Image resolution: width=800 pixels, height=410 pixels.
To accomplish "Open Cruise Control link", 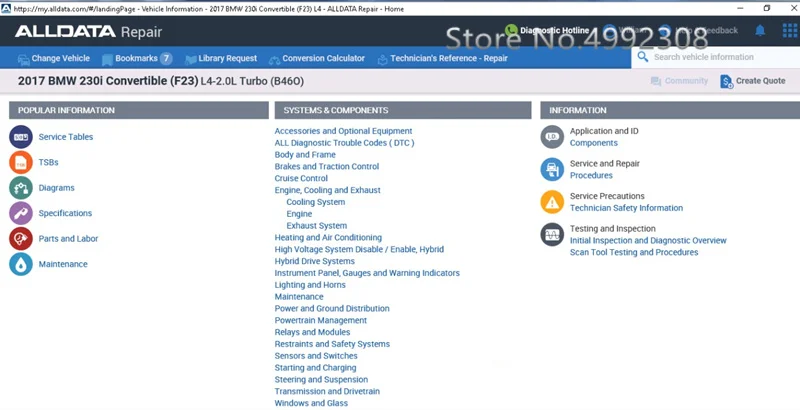I will (x=301, y=178).
